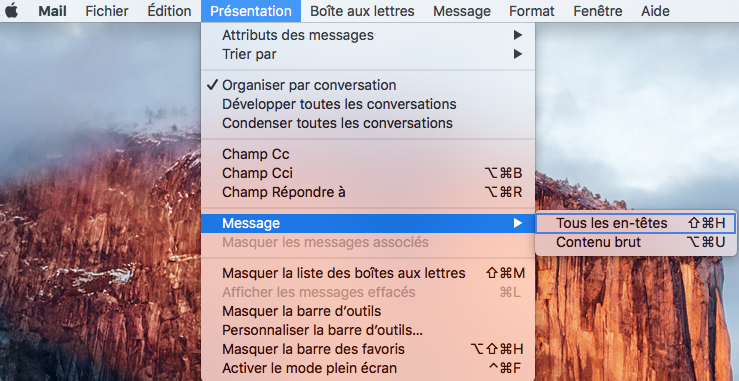
Task: Open the Aide menu
Action: click(655, 11)
